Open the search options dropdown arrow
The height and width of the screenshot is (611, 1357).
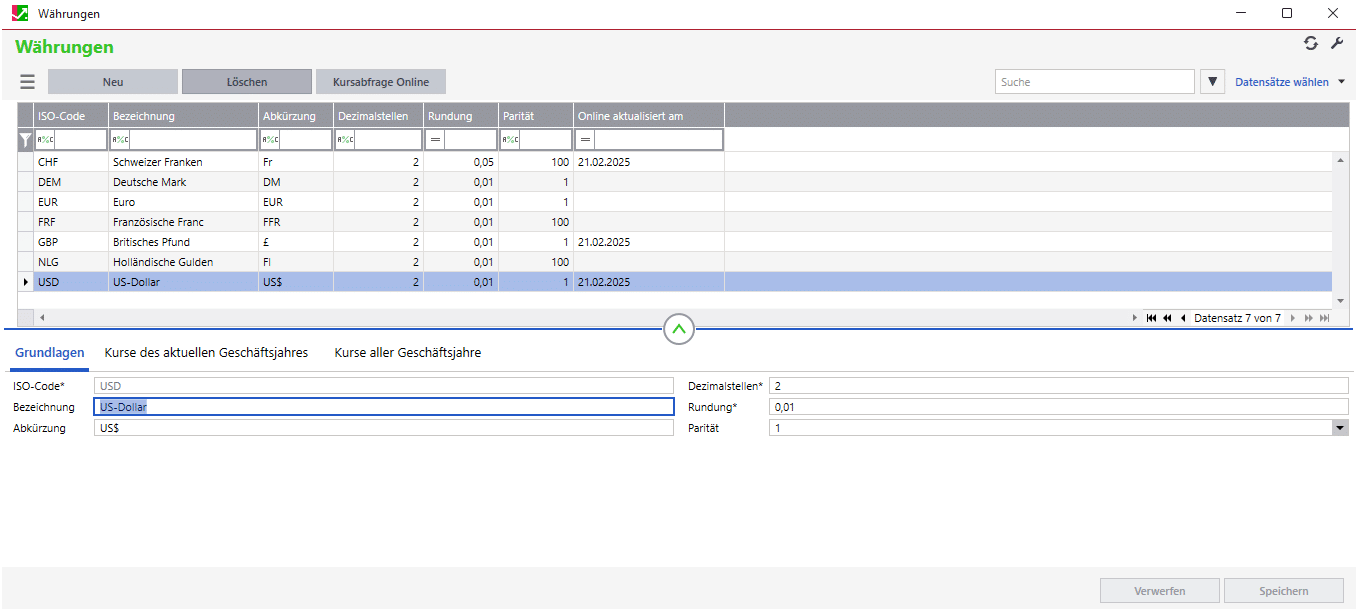click(1212, 82)
